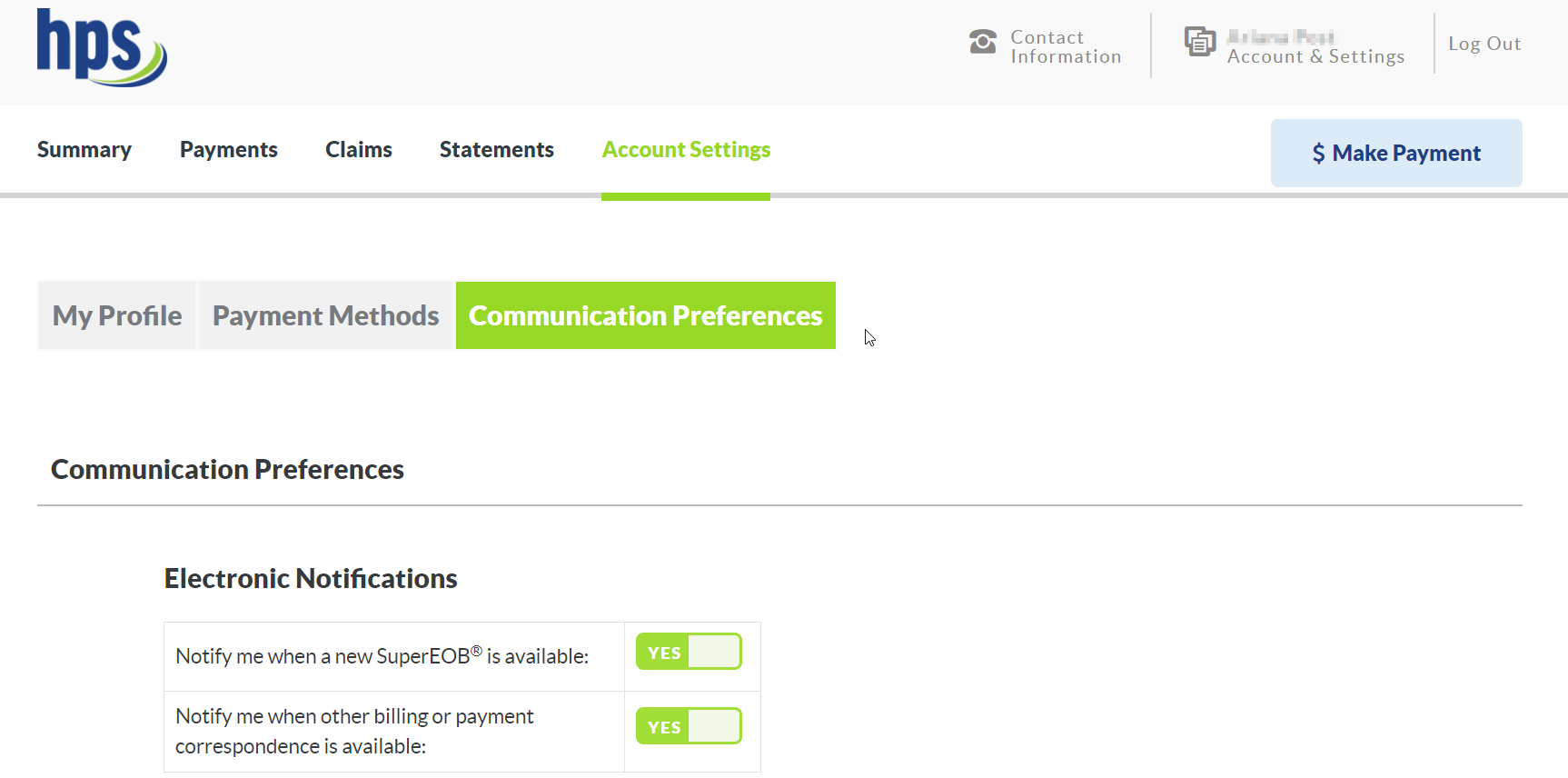Click the dollar sign on Make Payment
This screenshot has height=778, width=1568.
tap(1318, 154)
